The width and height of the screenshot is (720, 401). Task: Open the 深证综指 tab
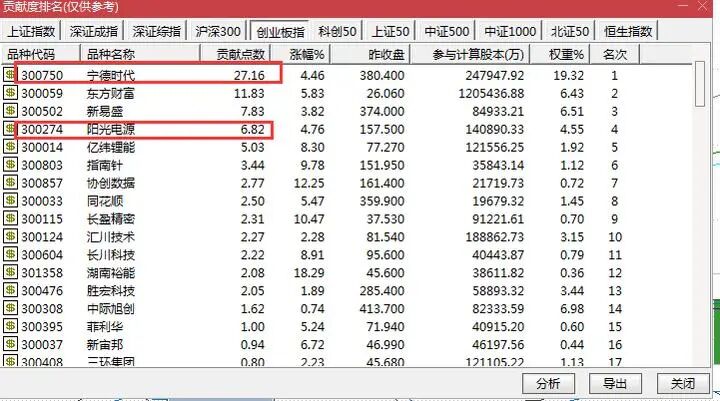(156, 31)
